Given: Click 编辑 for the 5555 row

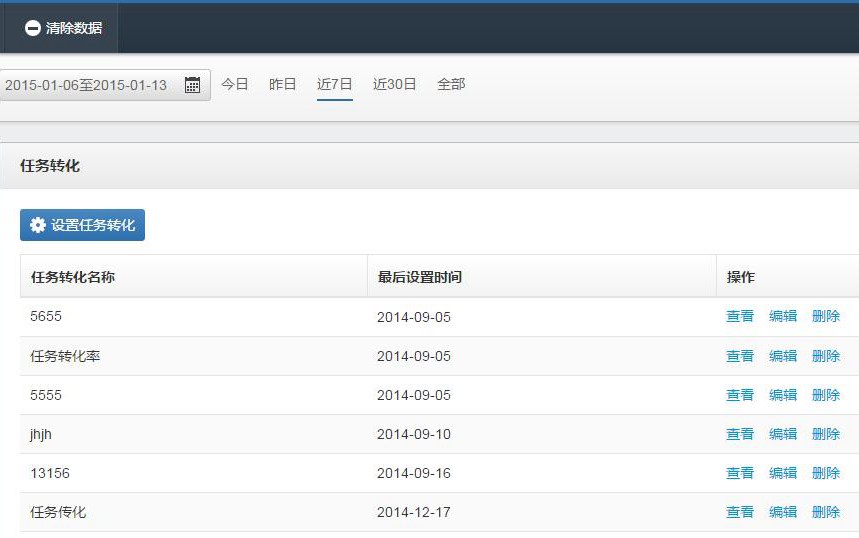Looking at the screenshot, I should [x=783, y=395].
